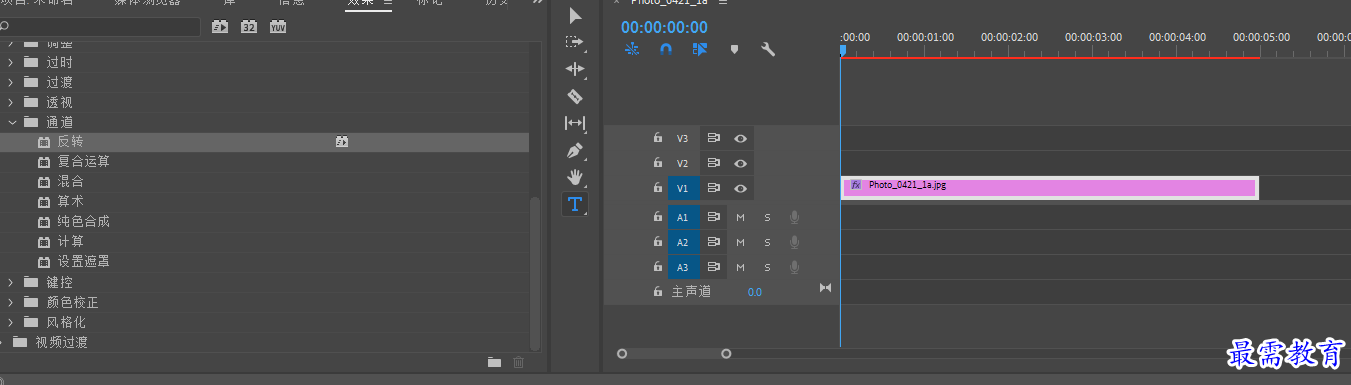Image resolution: width=1351 pixels, height=385 pixels.
Task: Click the 通道 folder icon
Action: pos(31,122)
